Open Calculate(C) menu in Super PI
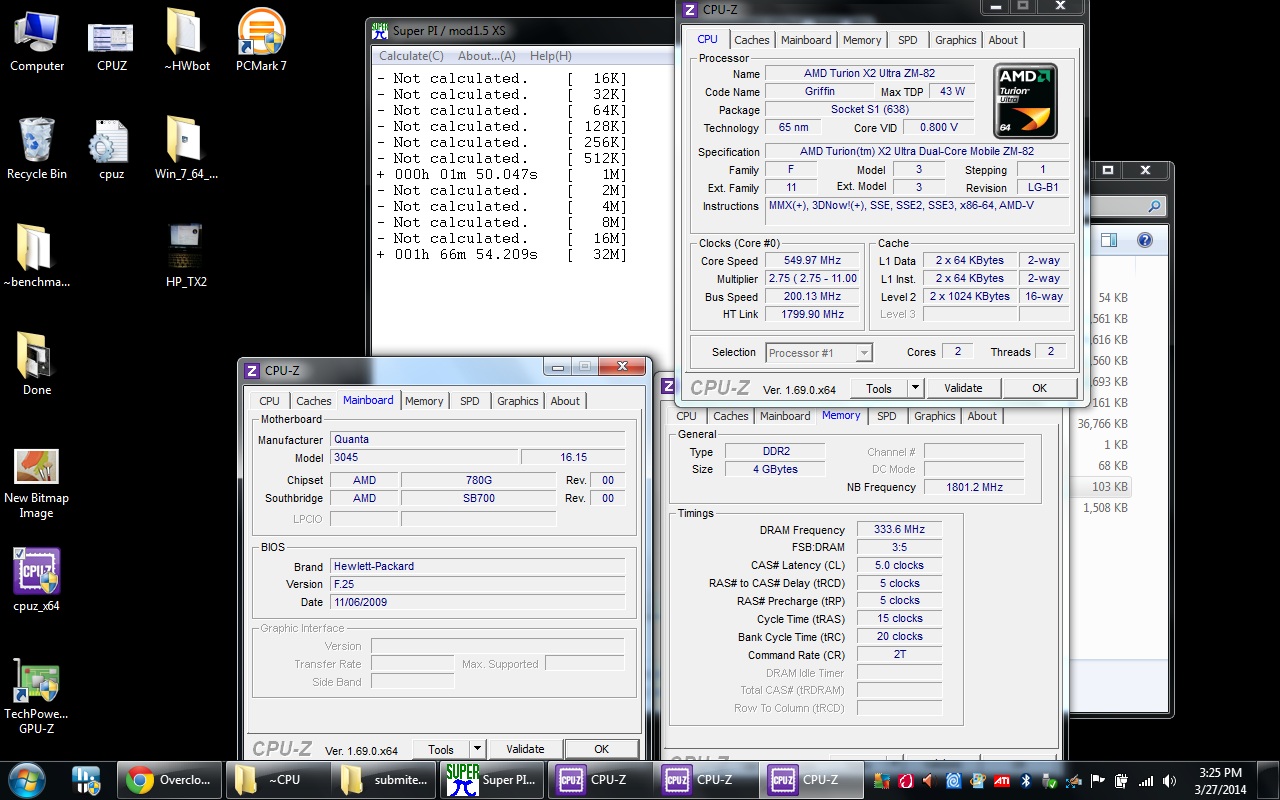 click(411, 56)
